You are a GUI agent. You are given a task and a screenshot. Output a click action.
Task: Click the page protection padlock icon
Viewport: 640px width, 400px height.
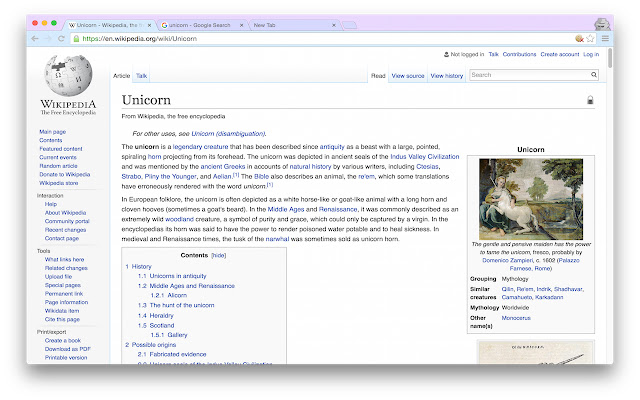pos(590,100)
